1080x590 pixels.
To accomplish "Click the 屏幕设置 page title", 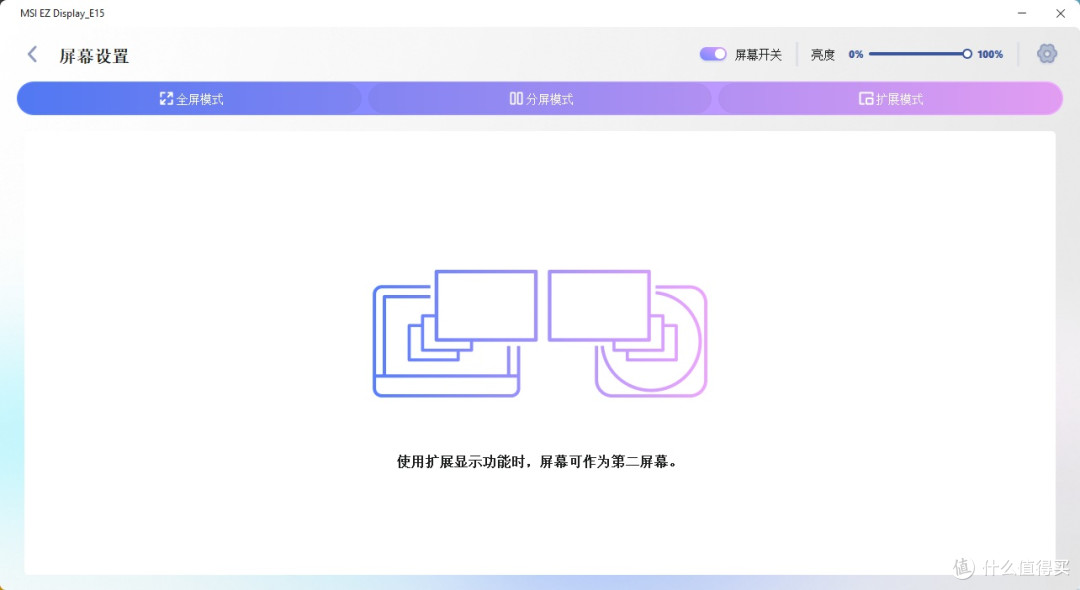I will coord(94,56).
